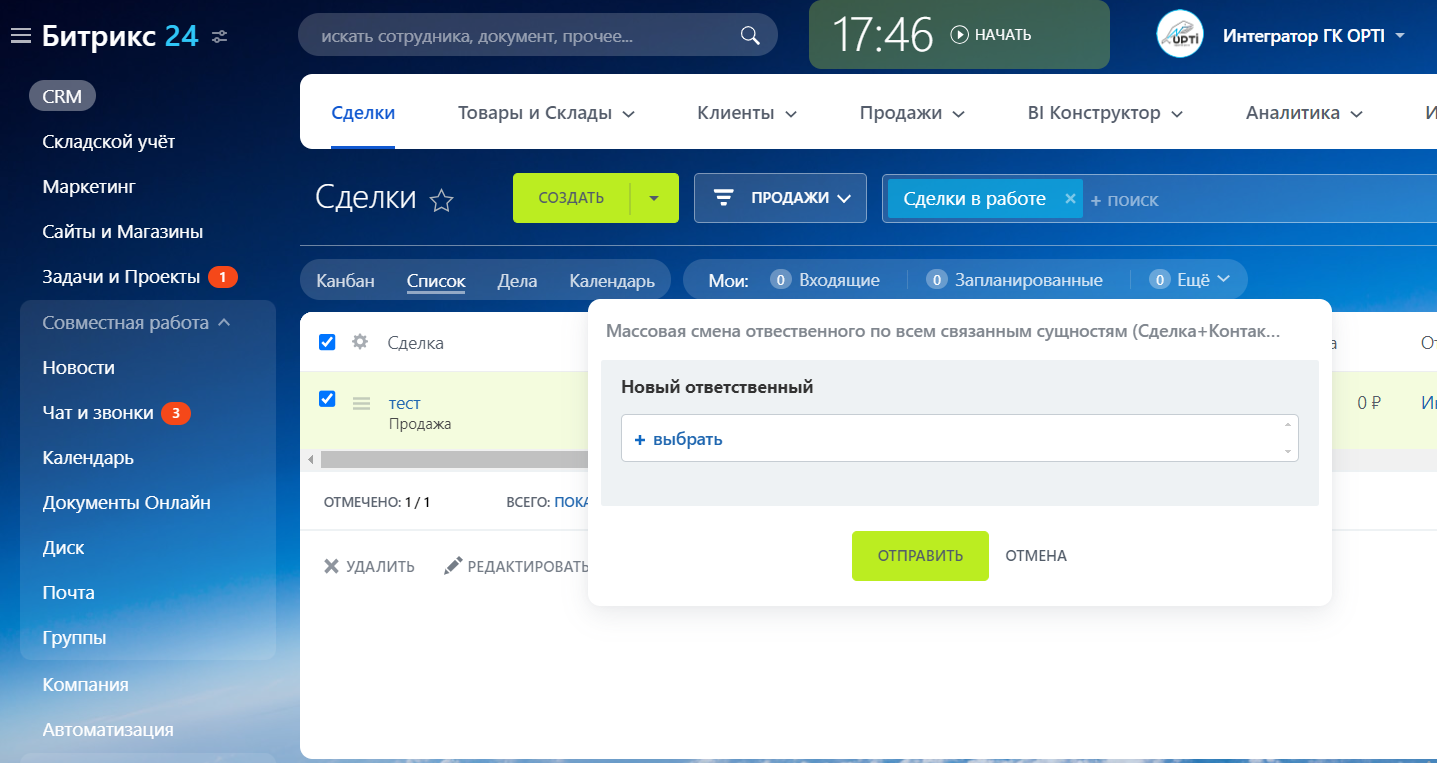Viewport: 1437px width, 763px height.
Task: Open Диск in sidebar
Action: click(x=63, y=548)
